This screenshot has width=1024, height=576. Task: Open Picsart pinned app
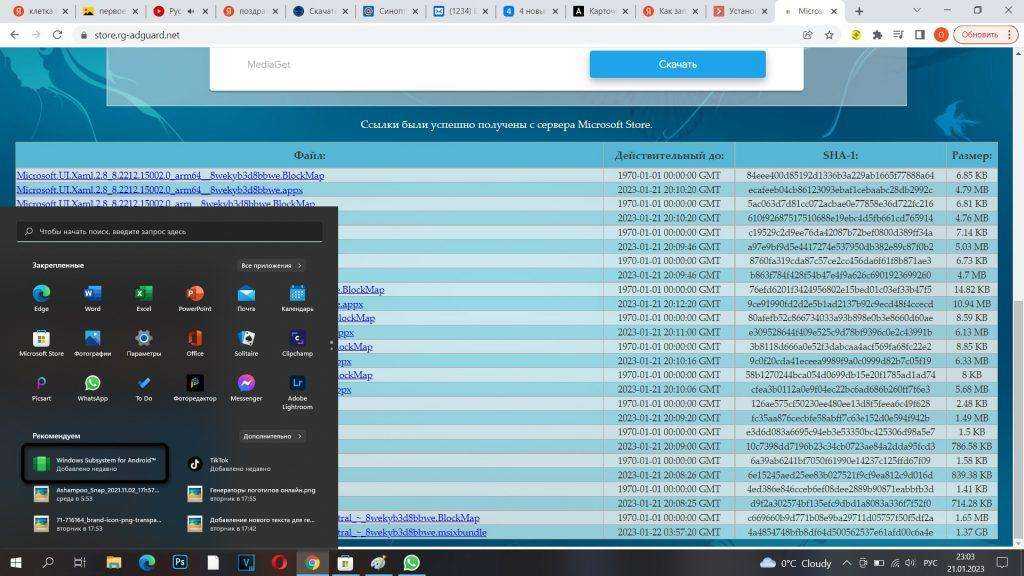pyautogui.click(x=41, y=386)
